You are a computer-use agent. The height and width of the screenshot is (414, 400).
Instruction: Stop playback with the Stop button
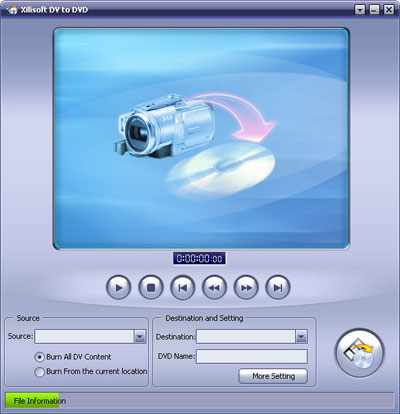coord(151,287)
